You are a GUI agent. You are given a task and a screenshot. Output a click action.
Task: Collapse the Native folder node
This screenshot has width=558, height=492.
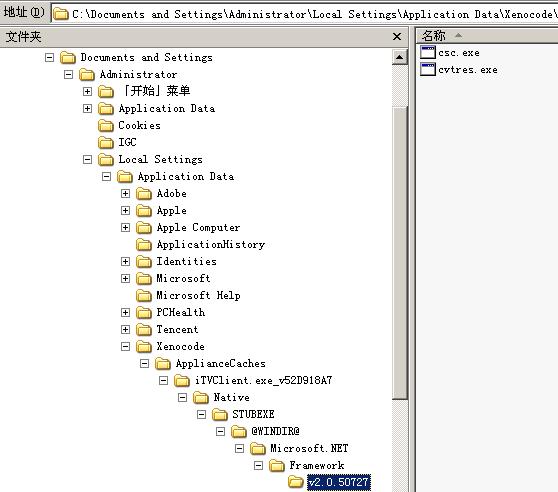(x=182, y=397)
